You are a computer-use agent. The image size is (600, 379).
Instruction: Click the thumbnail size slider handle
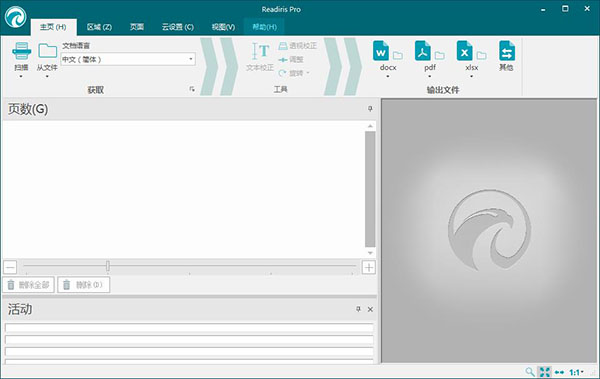[108, 266]
